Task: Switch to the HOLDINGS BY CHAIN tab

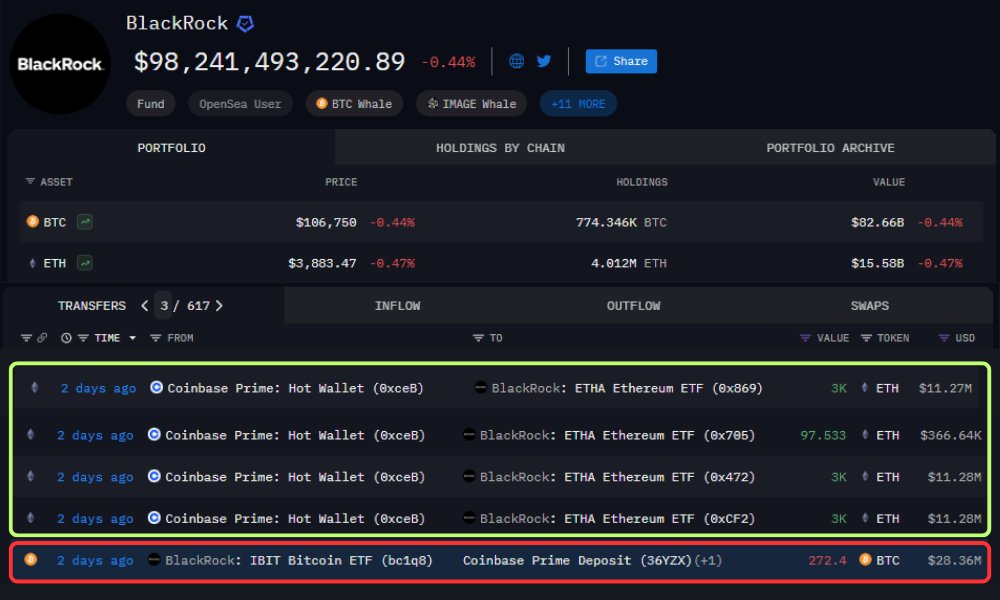Action: pos(500,147)
